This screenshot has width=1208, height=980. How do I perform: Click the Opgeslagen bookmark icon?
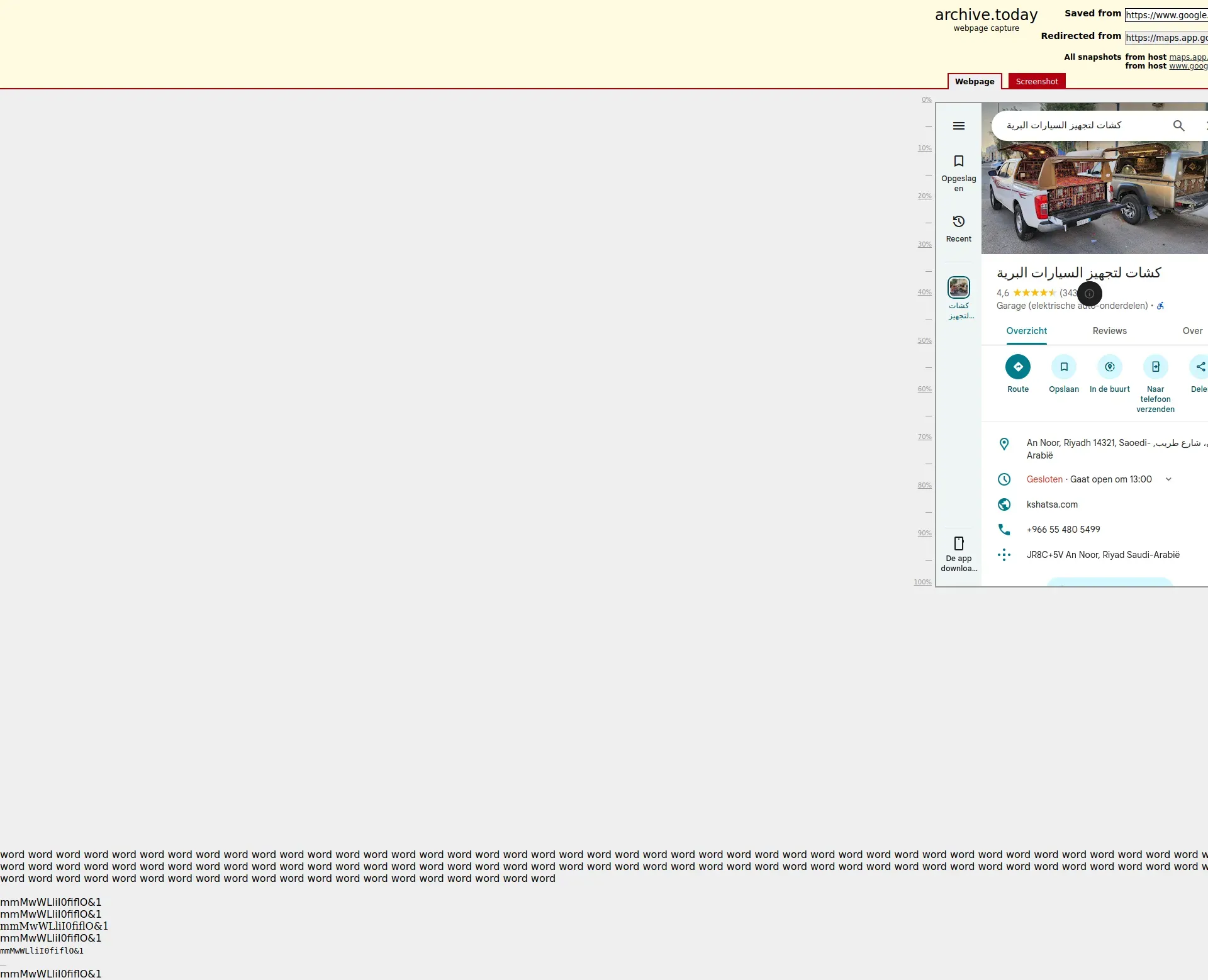click(958, 161)
